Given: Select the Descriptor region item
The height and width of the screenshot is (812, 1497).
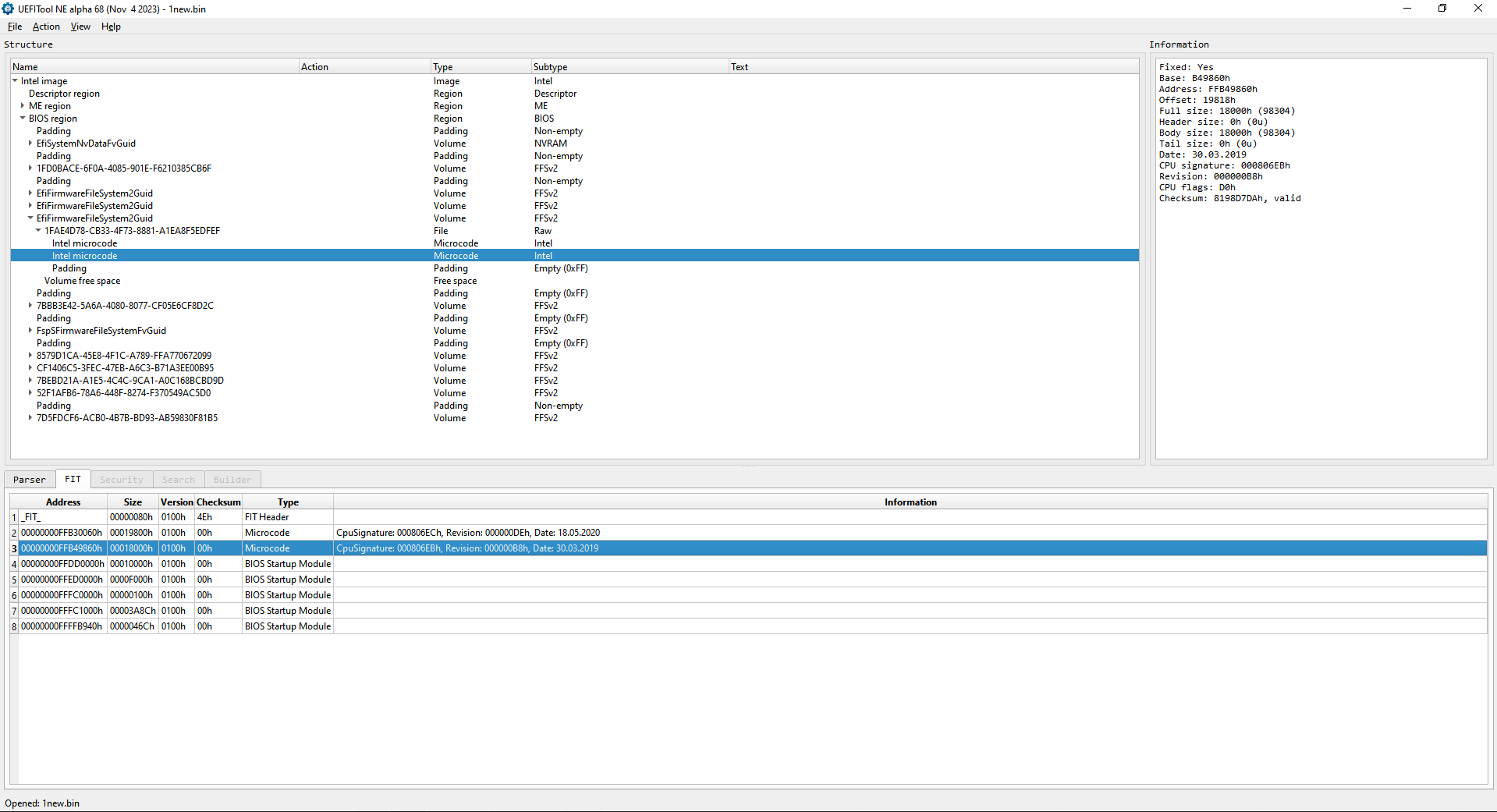Looking at the screenshot, I should point(64,94).
